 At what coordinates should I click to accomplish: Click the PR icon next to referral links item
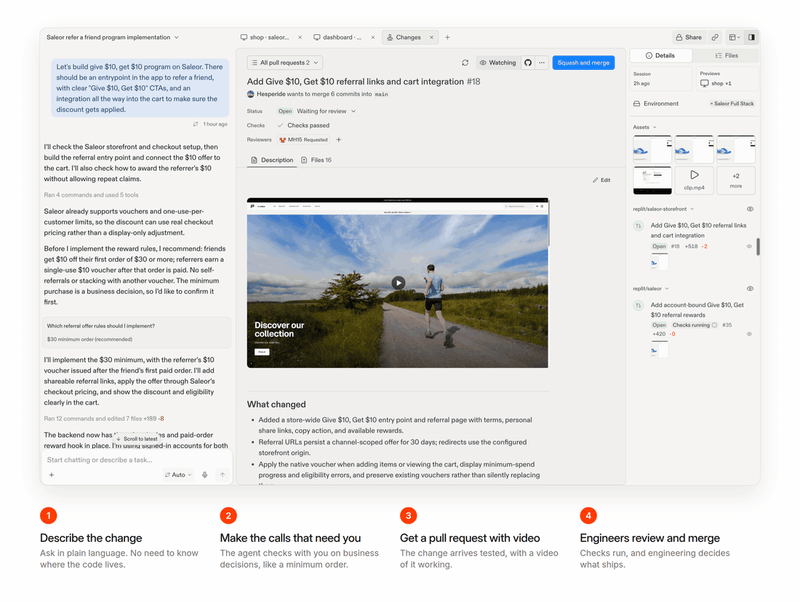[638, 225]
